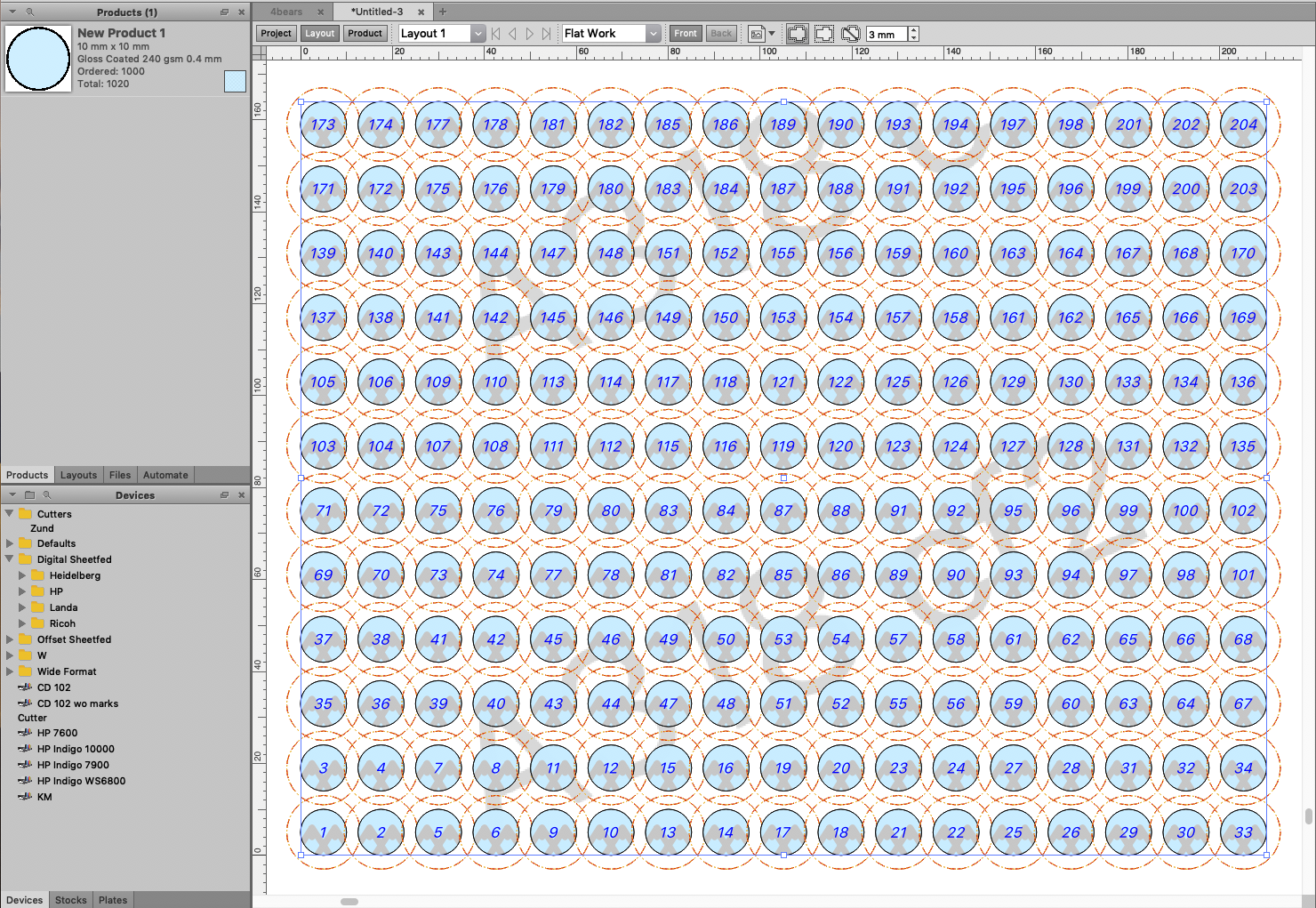Open the Plates bottom tab
The image size is (1316, 908).
click(113, 900)
